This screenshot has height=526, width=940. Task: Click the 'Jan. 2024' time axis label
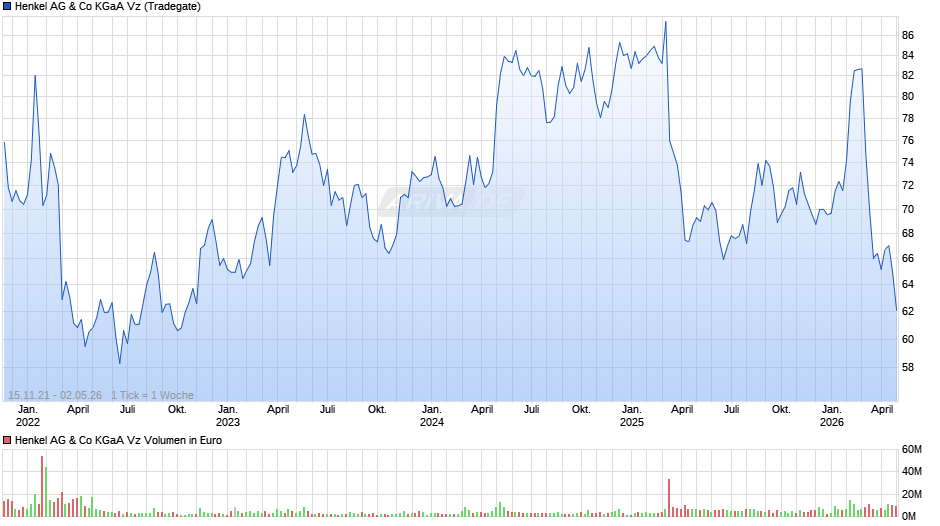click(432, 416)
